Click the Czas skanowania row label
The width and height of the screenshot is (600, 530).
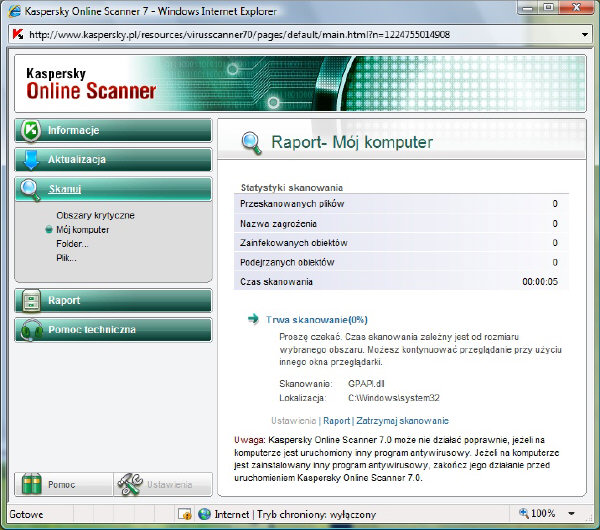coord(276,282)
